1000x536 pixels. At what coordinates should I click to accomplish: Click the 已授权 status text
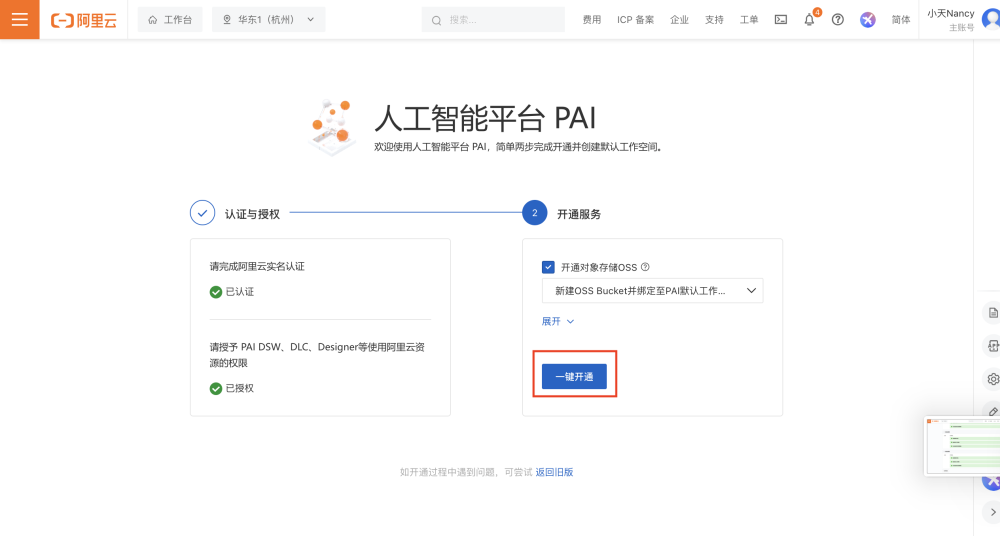click(240, 388)
